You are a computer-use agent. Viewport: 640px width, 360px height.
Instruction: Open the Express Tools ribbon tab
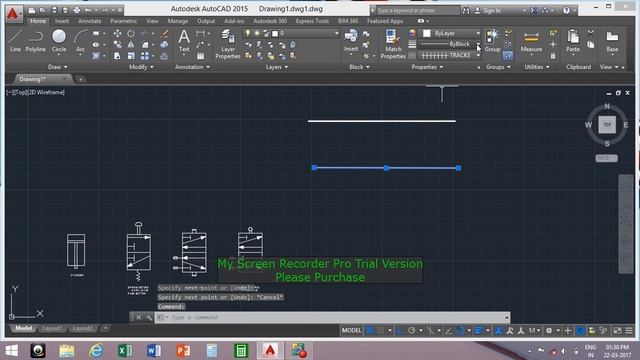point(312,21)
